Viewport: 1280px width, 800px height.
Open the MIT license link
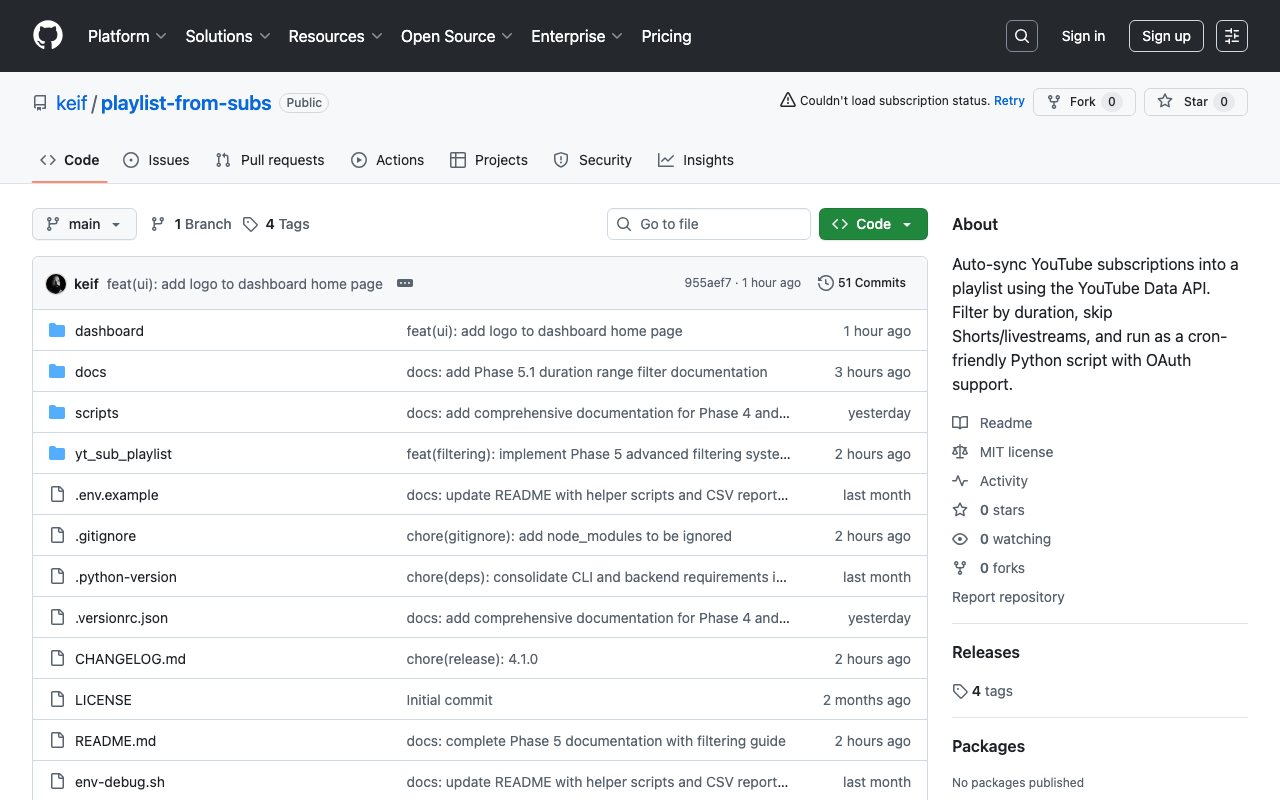pos(1016,452)
